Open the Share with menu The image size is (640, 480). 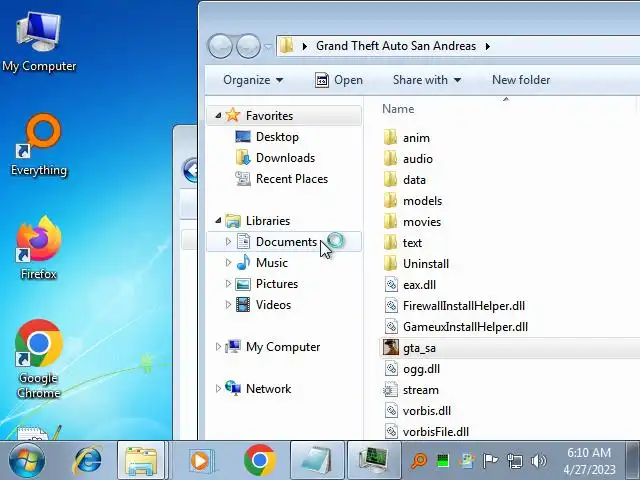(x=427, y=80)
